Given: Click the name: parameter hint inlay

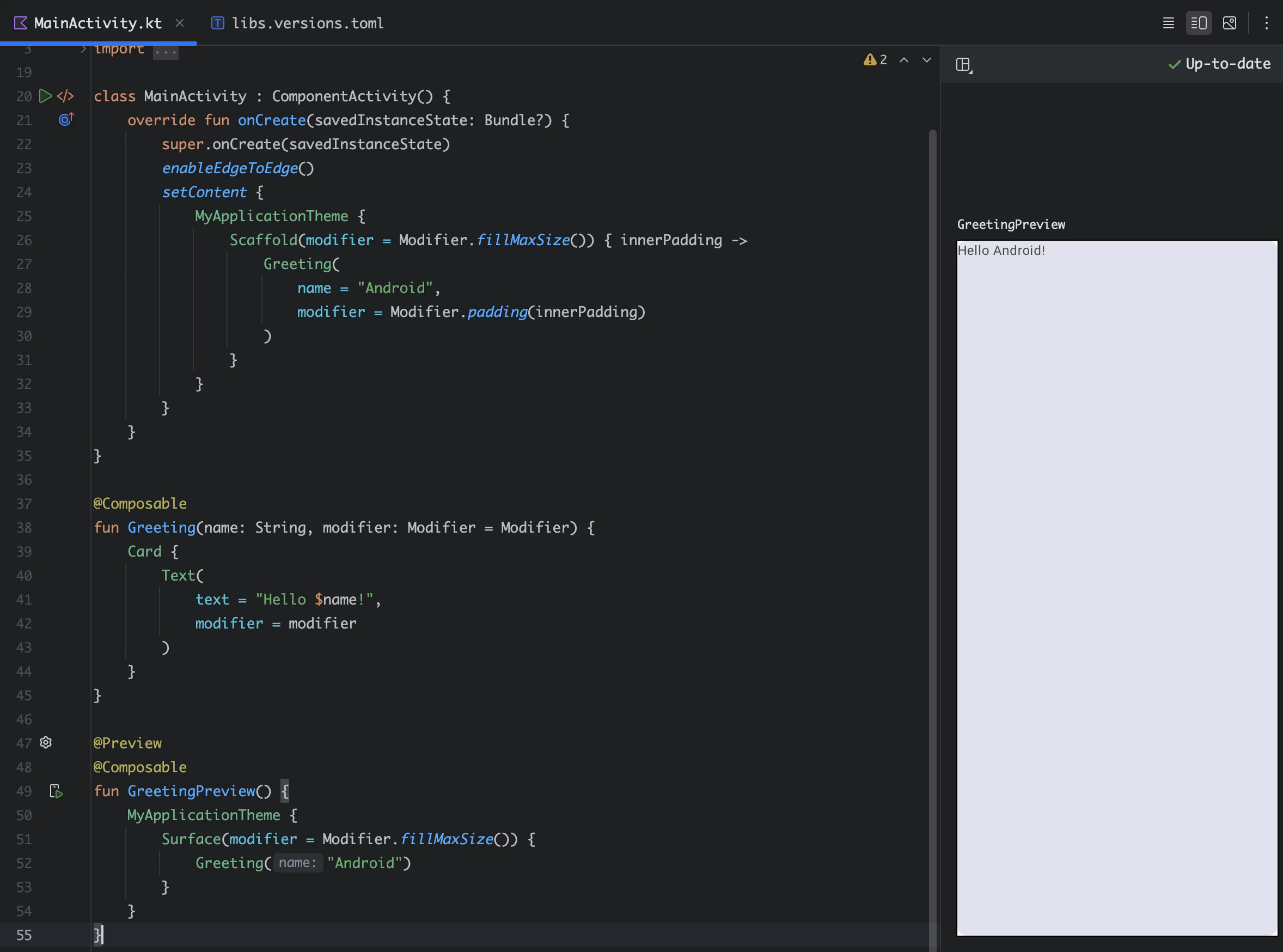Looking at the screenshot, I should 297,863.
